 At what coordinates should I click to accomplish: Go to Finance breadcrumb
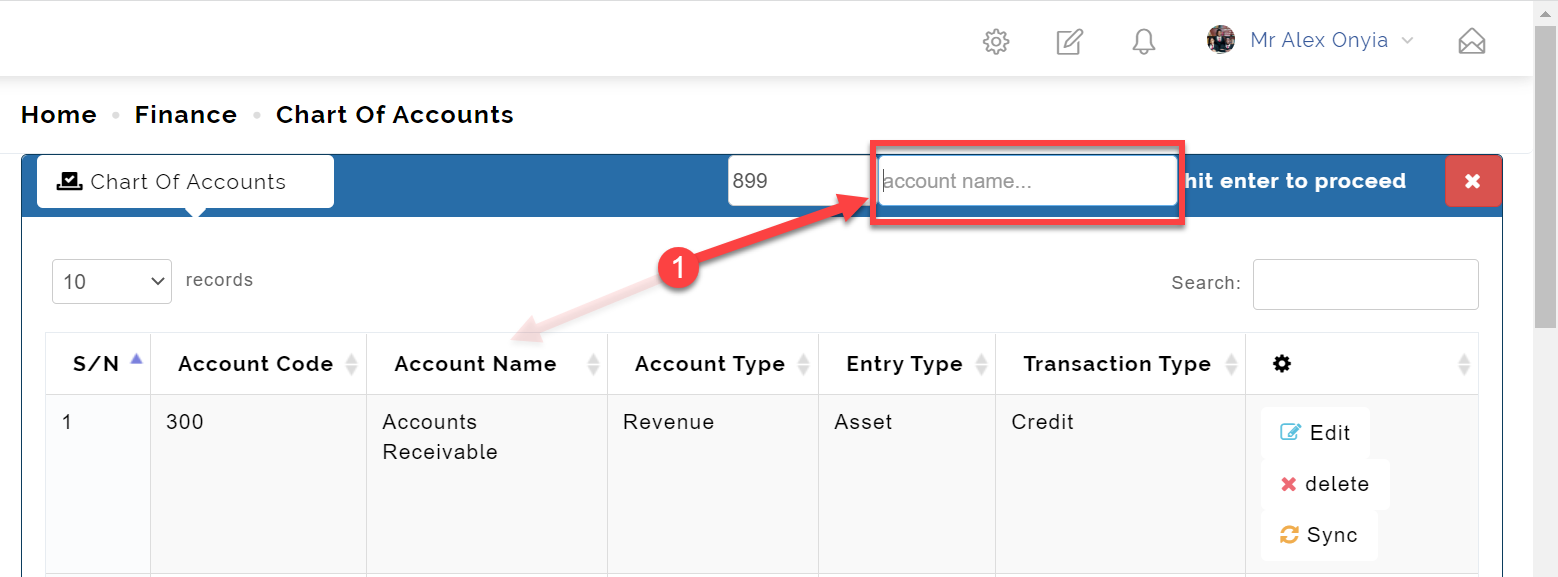(x=186, y=115)
